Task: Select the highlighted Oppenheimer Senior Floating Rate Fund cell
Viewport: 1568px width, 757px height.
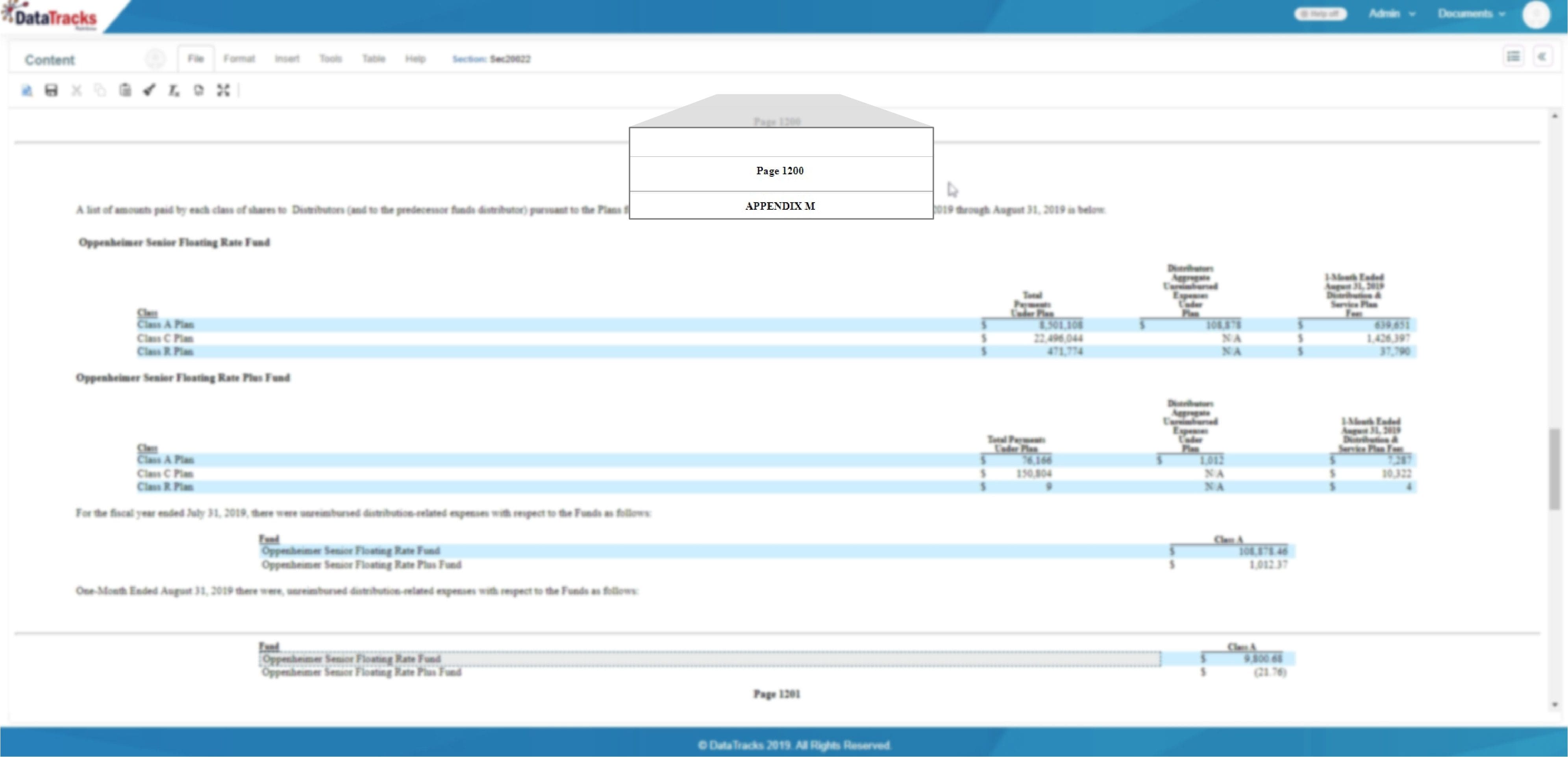Action: click(x=710, y=658)
